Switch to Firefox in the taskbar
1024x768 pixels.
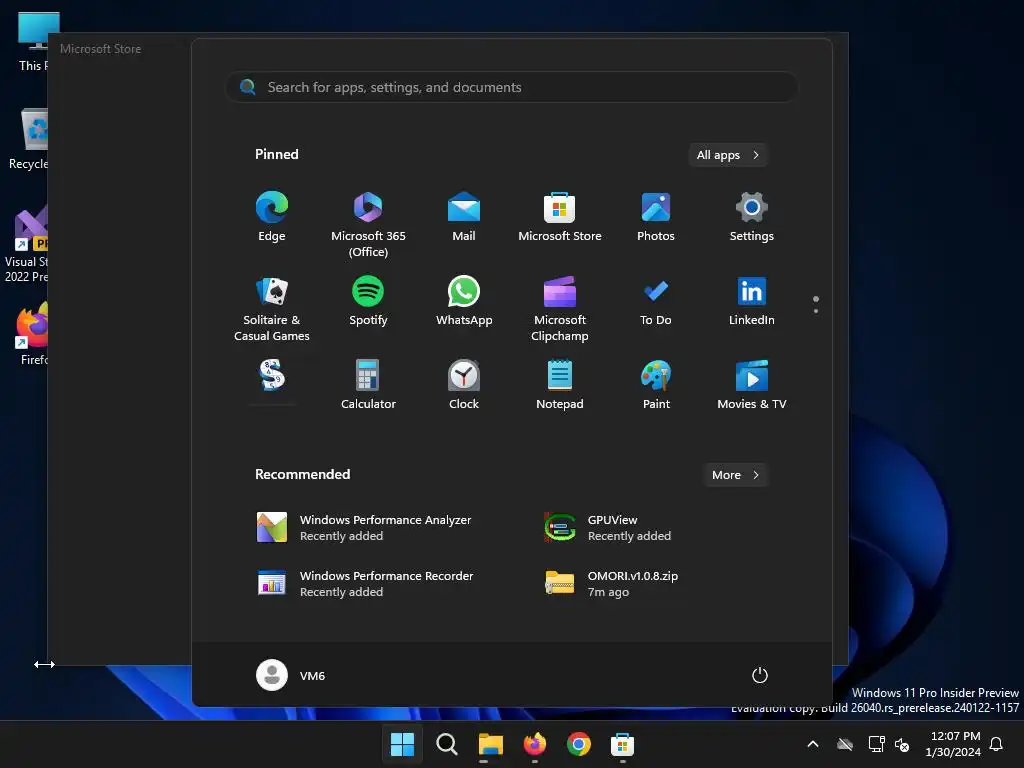pyautogui.click(x=535, y=744)
